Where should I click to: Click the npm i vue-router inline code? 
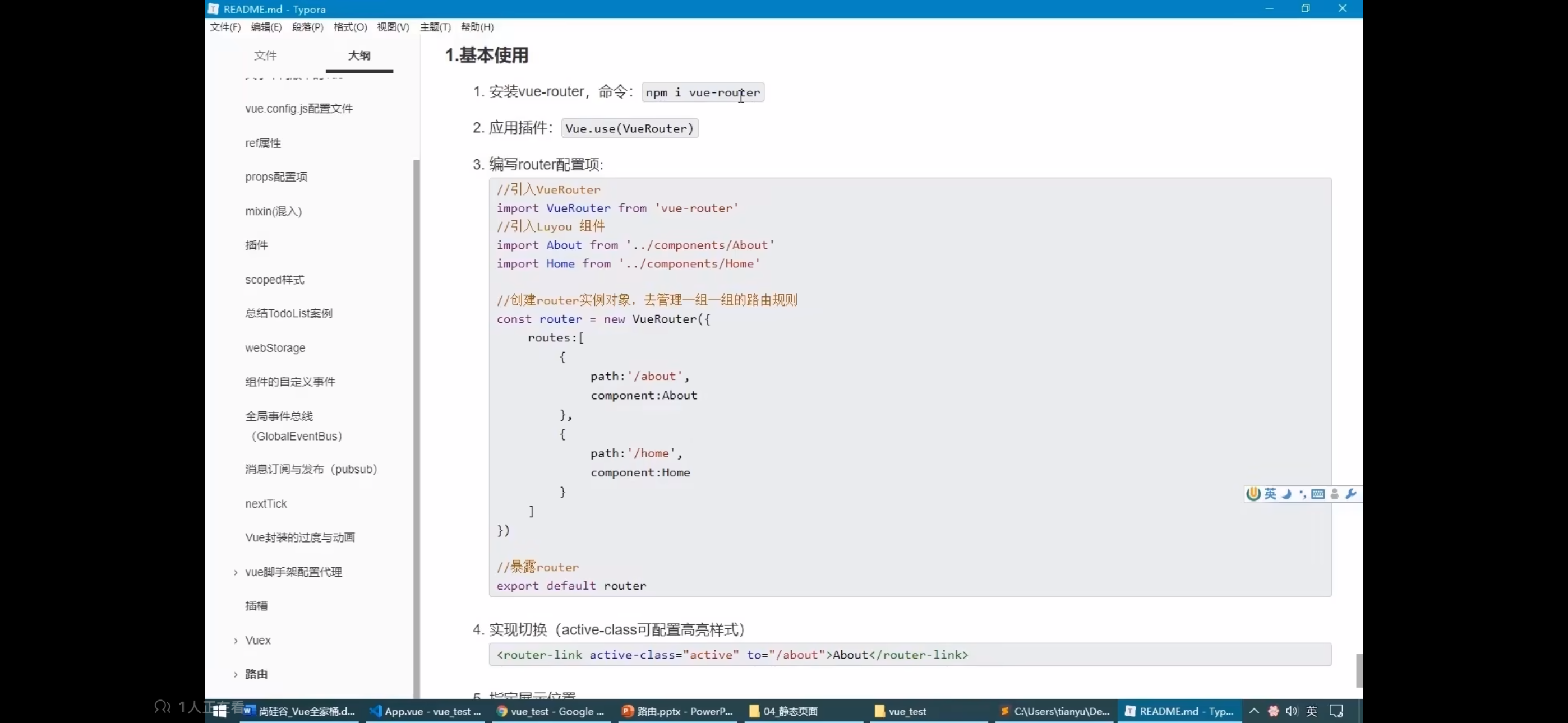point(703,92)
